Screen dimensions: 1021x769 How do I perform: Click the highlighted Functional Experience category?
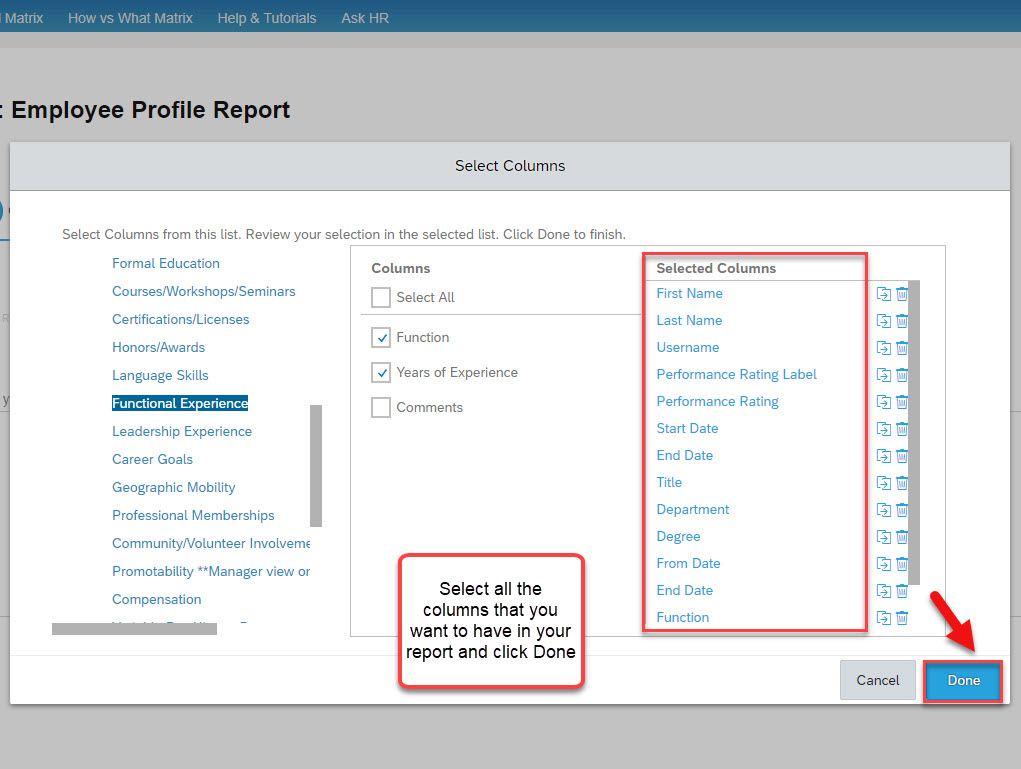click(180, 403)
